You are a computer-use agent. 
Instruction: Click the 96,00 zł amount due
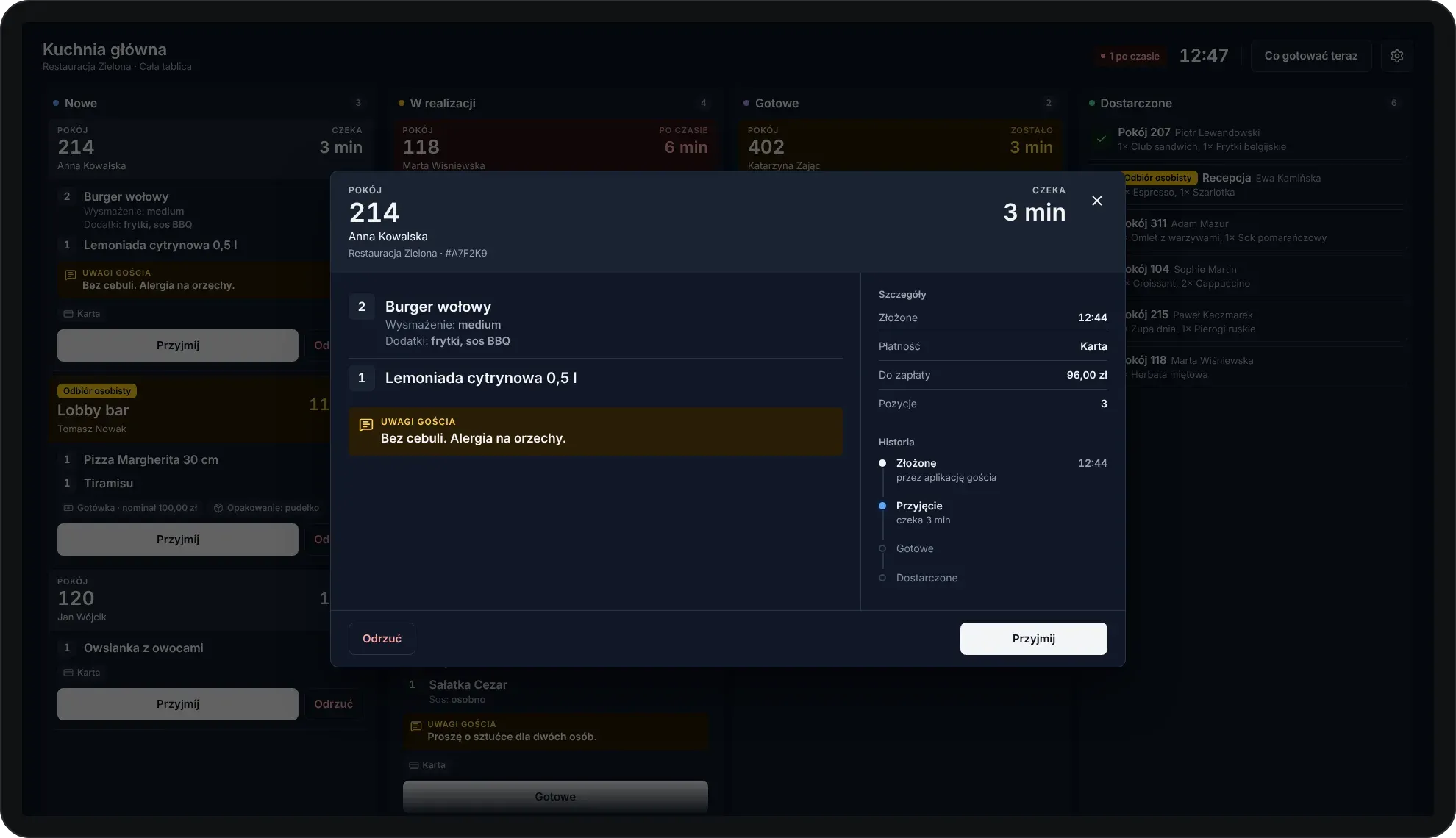1087,375
